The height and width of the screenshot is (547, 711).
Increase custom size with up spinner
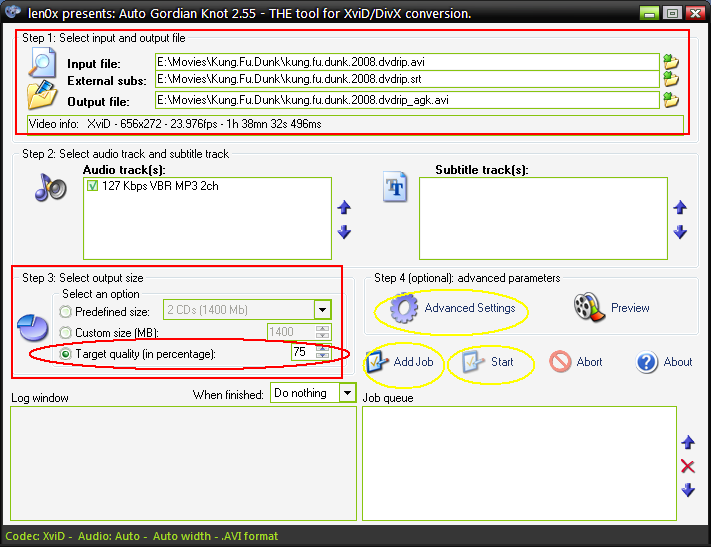[322, 328]
